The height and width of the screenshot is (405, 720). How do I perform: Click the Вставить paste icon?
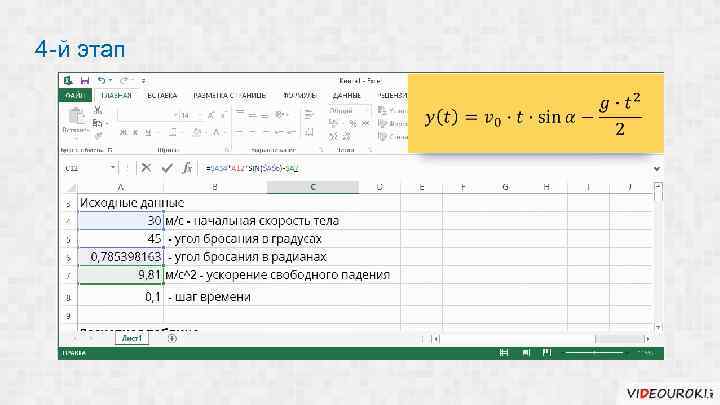pos(76,116)
